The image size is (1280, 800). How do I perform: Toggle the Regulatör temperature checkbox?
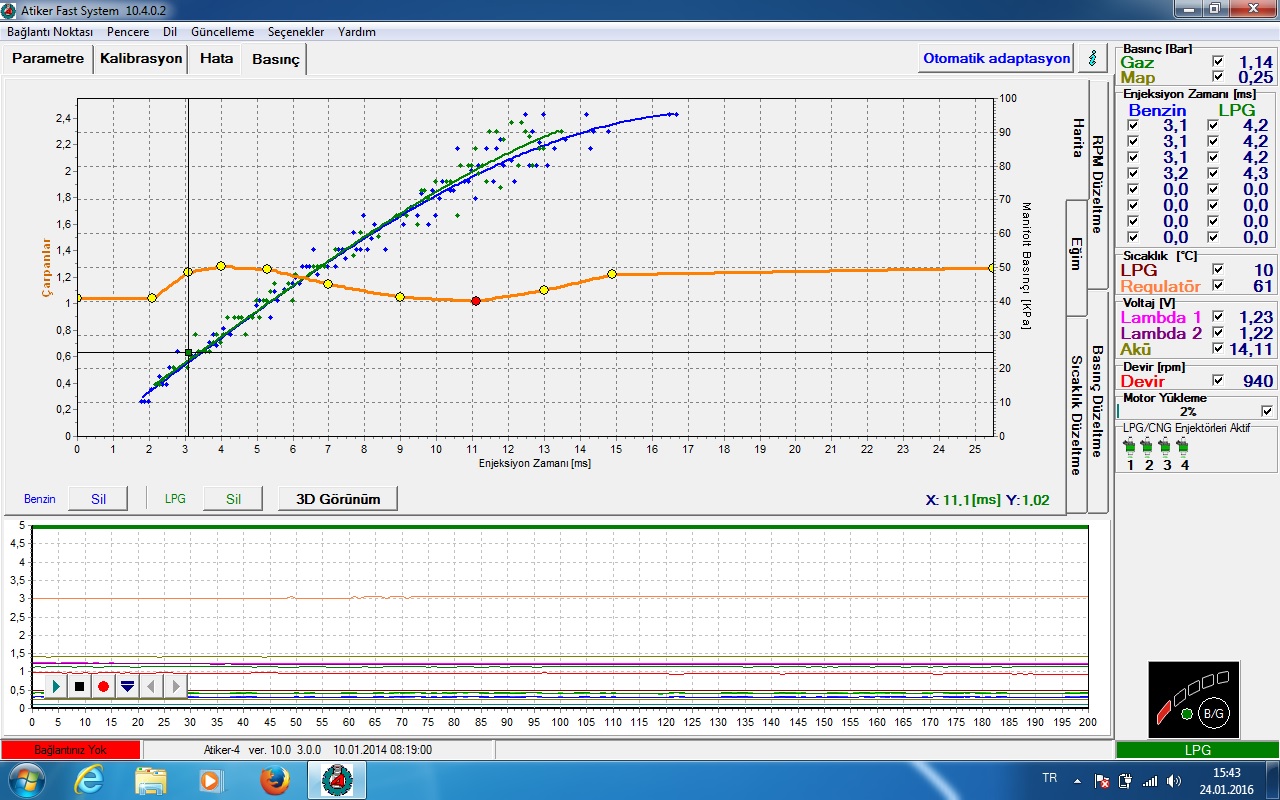1217,286
